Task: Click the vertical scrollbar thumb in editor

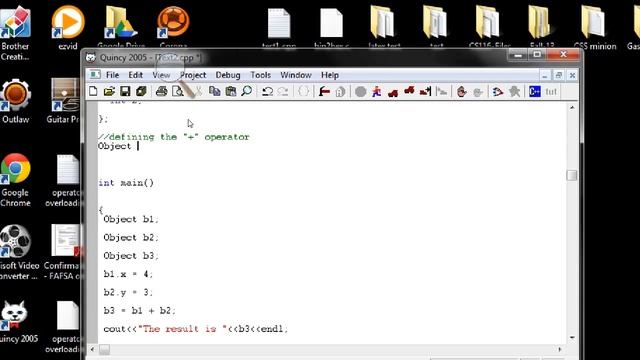Action: click(572, 175)
